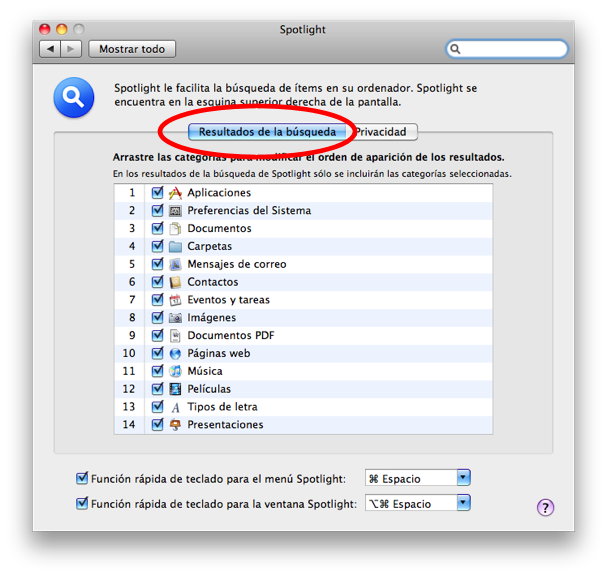Select the Preferencias del Sistema row label
Image resolution: width=607 pixels, height=576 pixels.
pyautogui.click(x=249, y=211)
